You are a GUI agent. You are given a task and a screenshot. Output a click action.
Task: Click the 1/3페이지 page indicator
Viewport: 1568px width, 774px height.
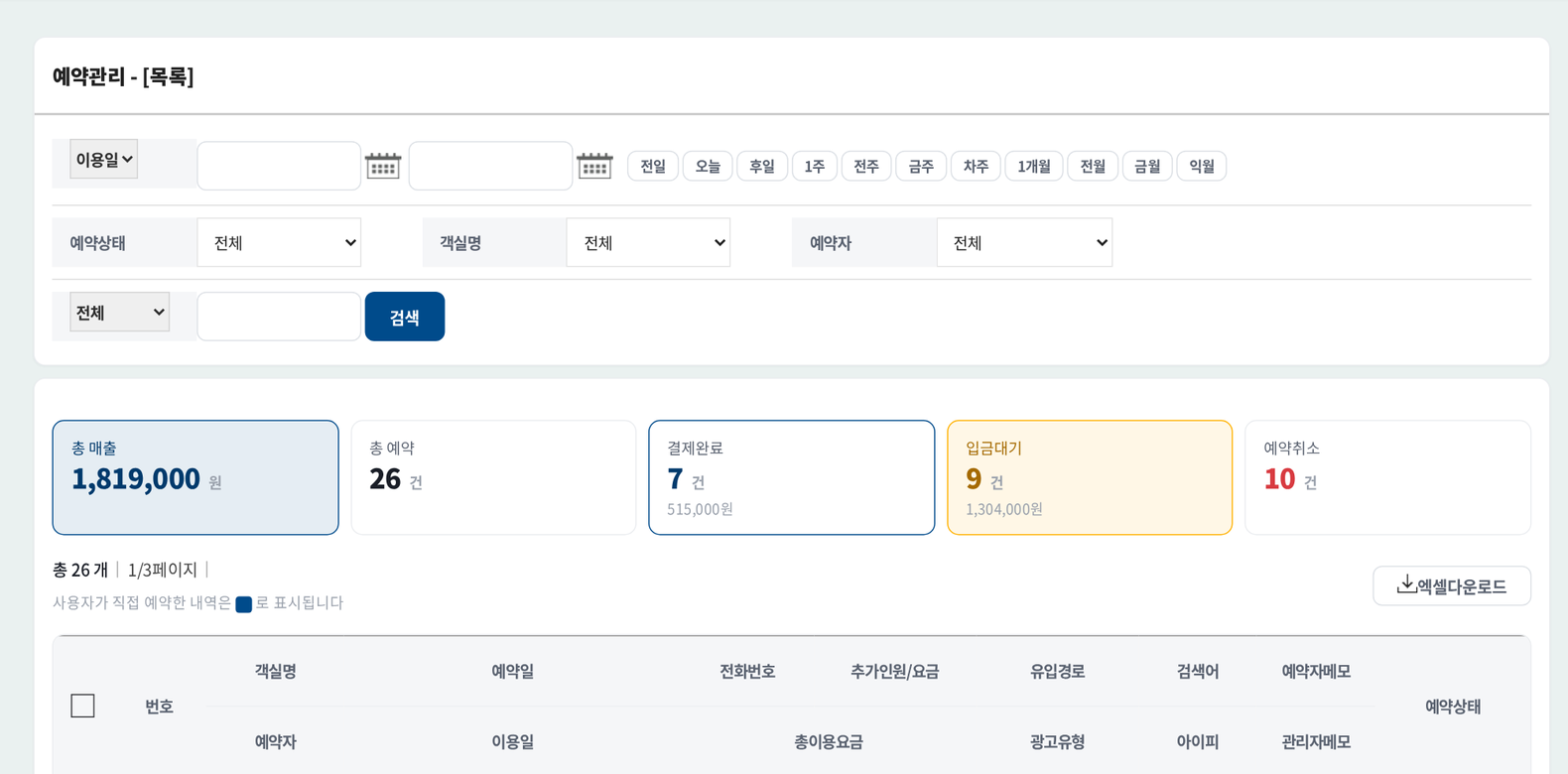163,570
